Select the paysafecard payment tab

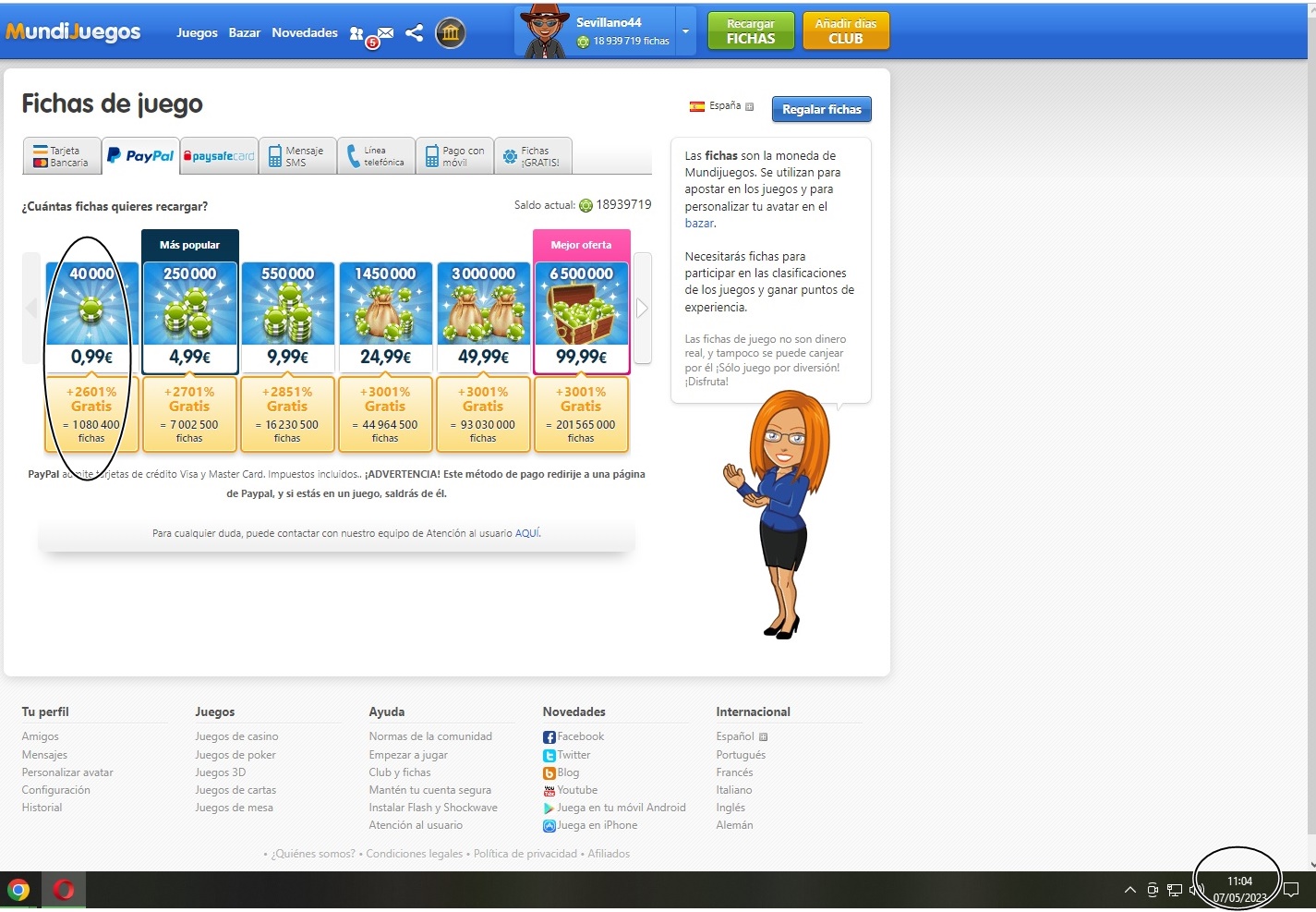[x=219, y=156]
